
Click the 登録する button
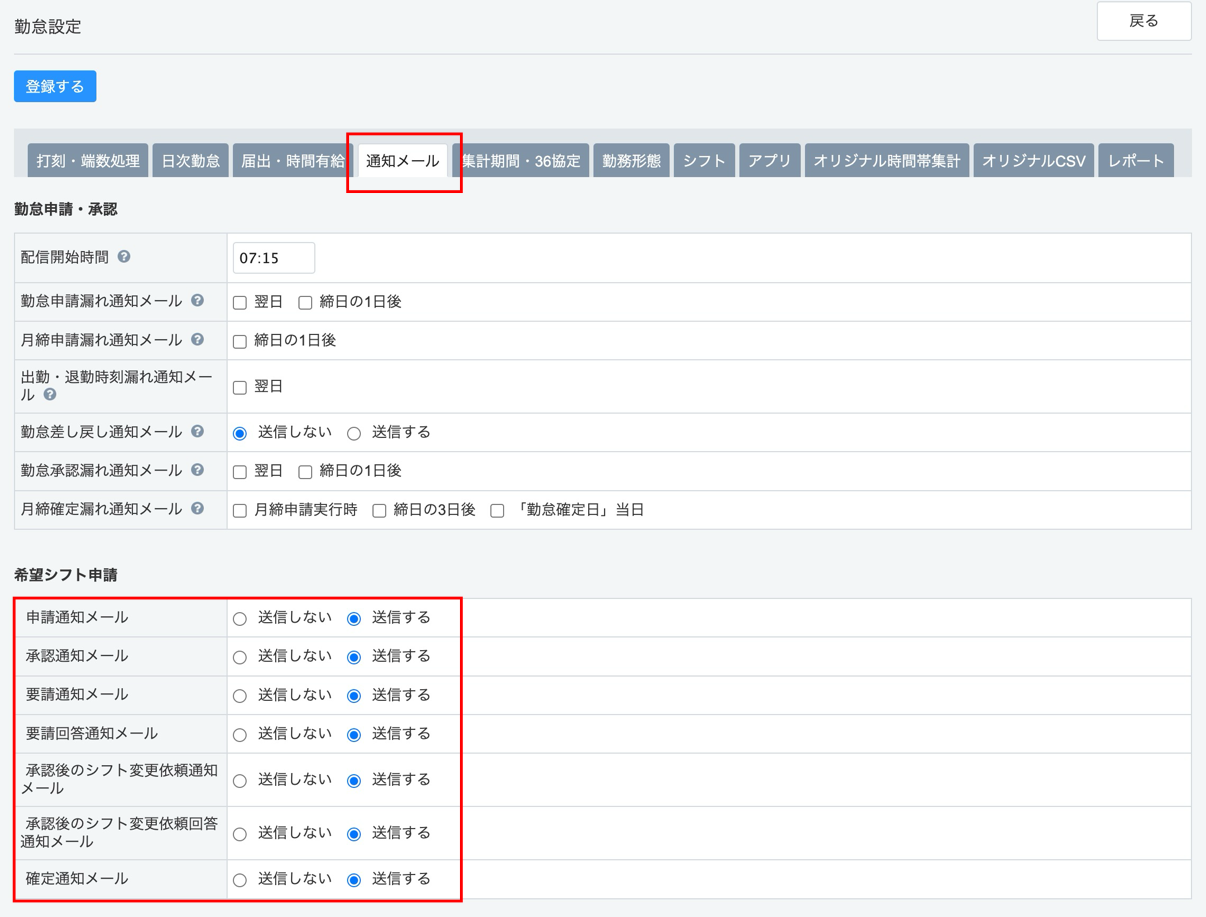[x=55, y=87]
